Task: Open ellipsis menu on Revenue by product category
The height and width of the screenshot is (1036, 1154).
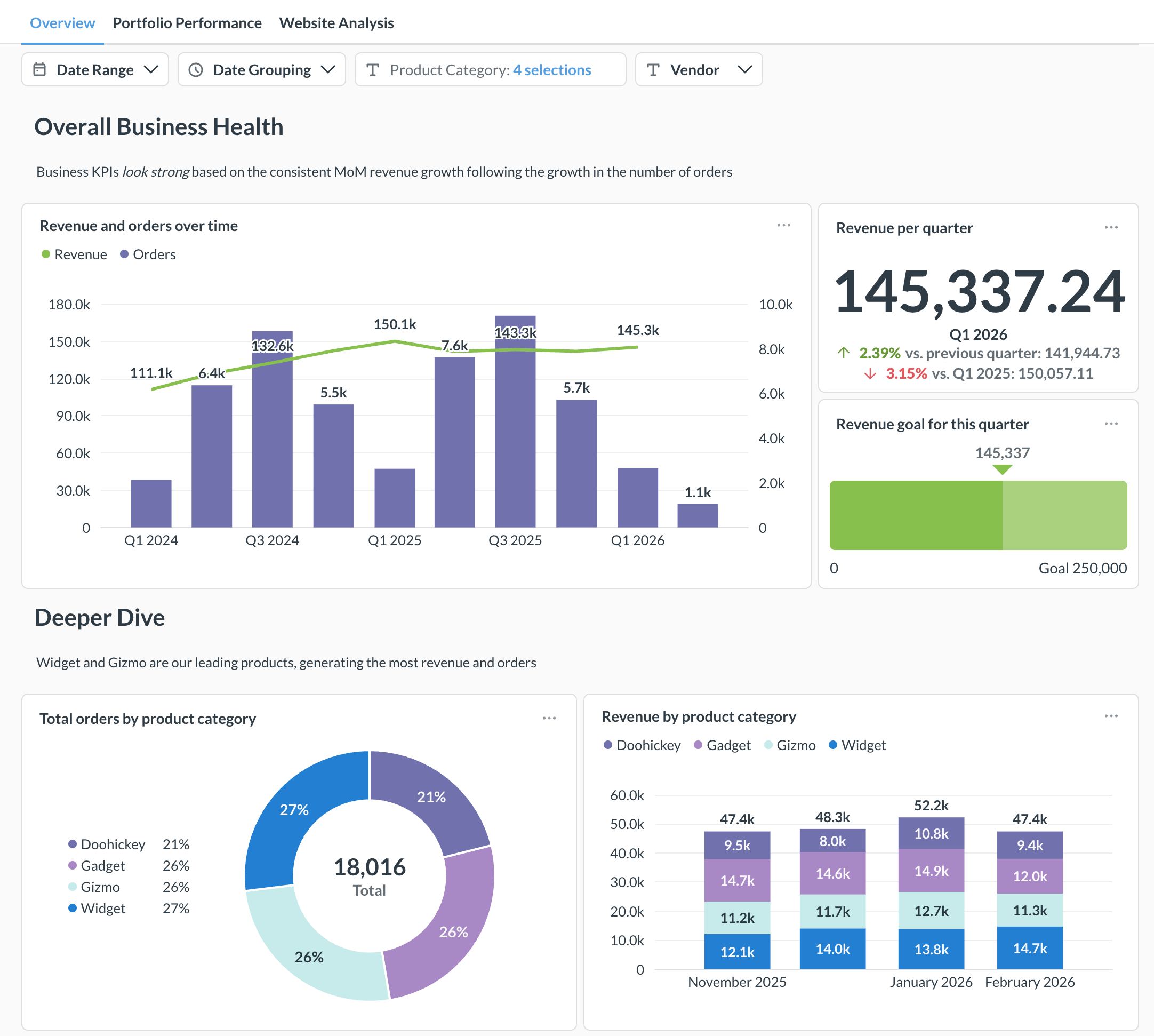Action: [1111, 716]
